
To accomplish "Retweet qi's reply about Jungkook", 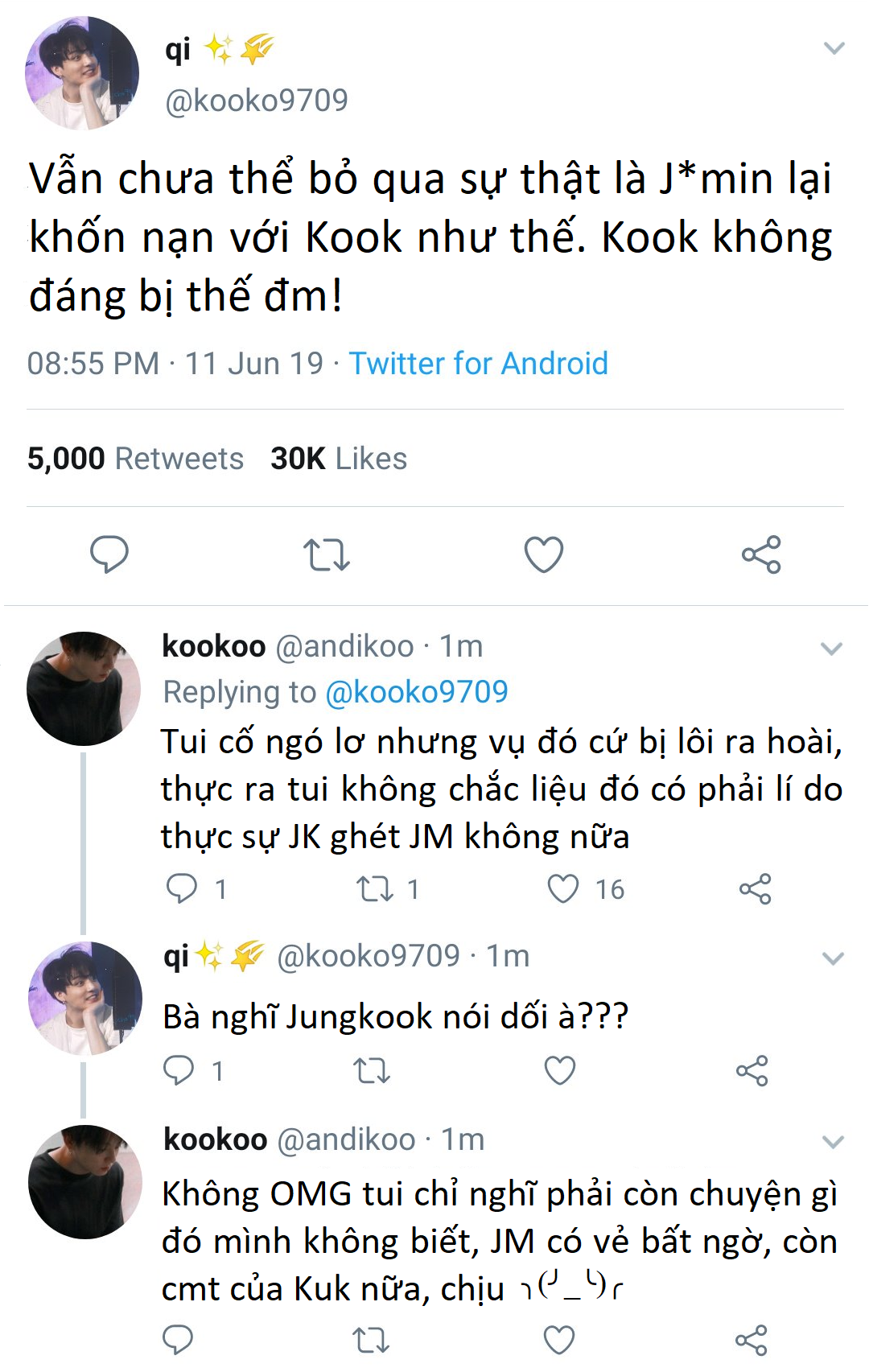I will [372, 1070].
